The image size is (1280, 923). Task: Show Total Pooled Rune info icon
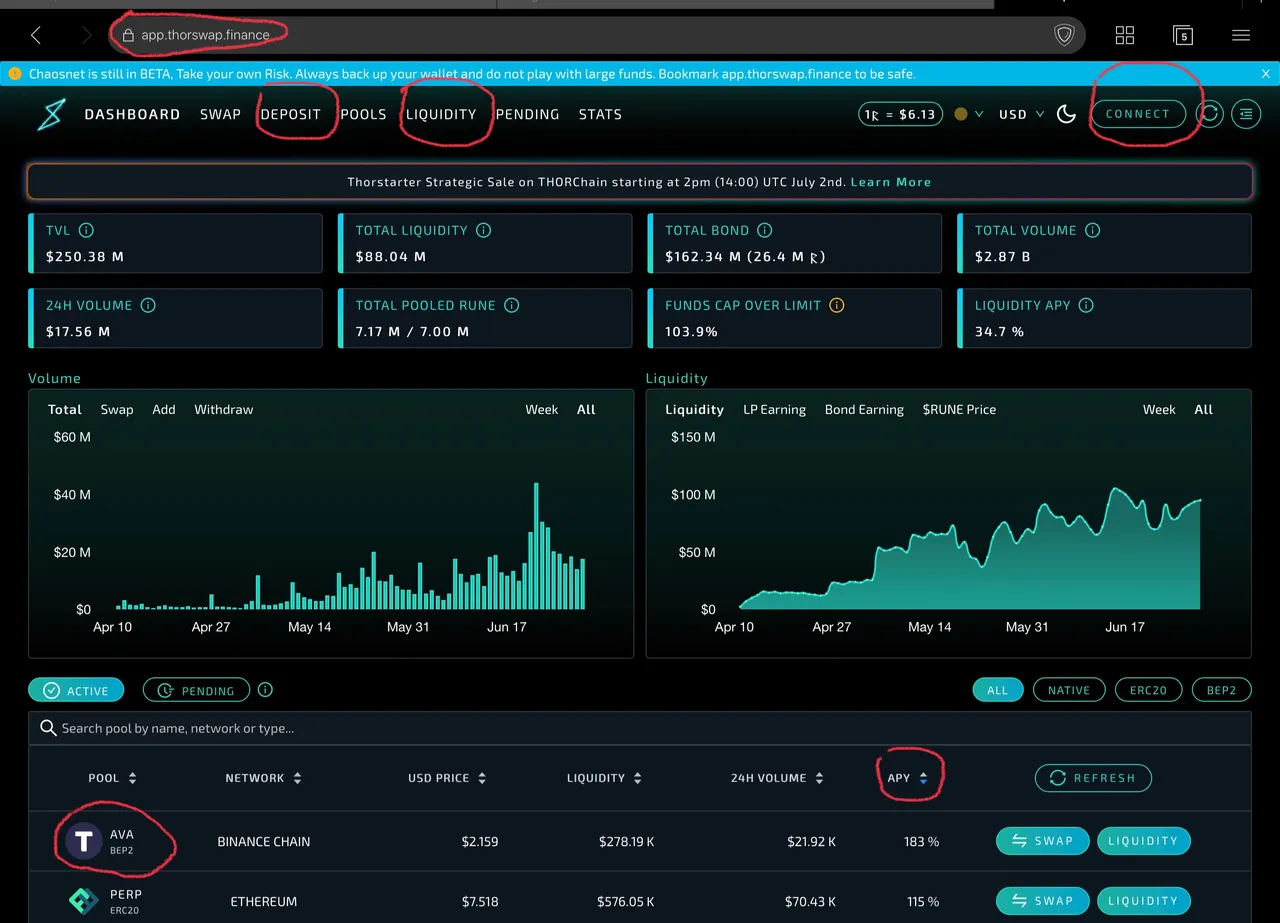coord(512,305)
